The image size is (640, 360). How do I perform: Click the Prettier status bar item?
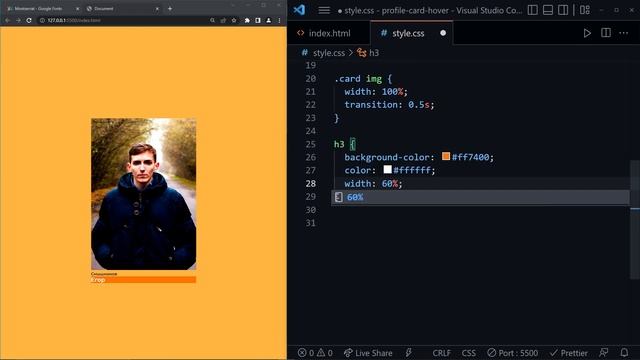point(569,353)
